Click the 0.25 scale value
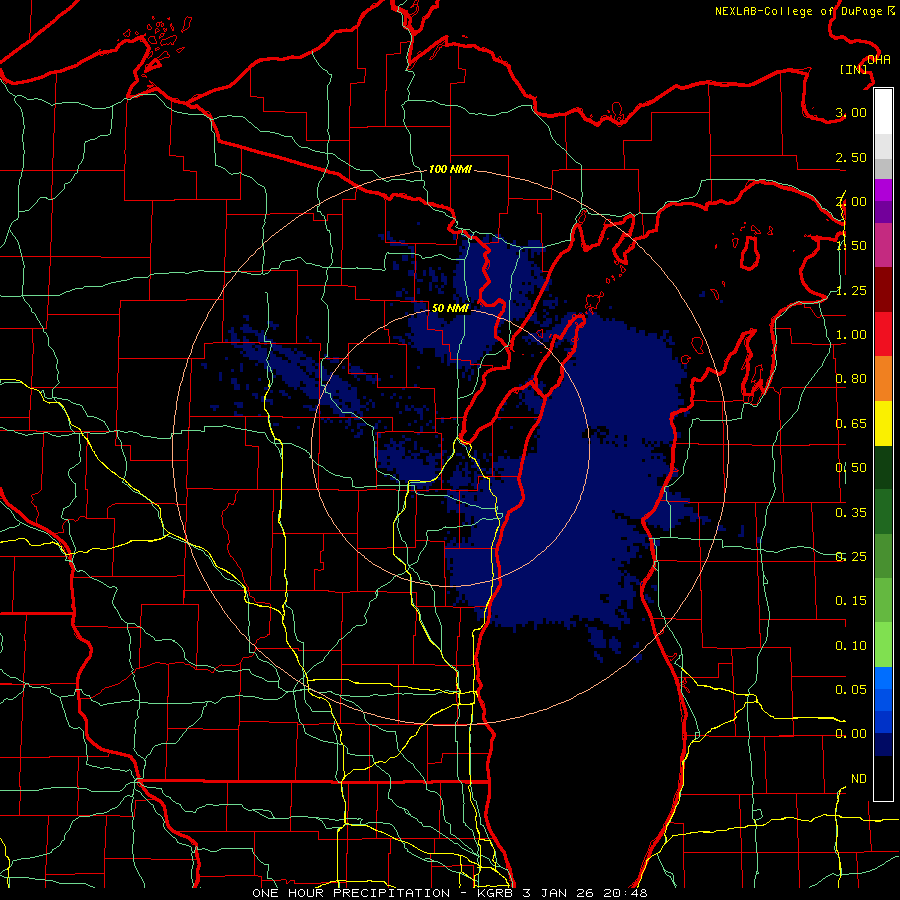Screen dimensions: 900x900 [x=851, y=557]
